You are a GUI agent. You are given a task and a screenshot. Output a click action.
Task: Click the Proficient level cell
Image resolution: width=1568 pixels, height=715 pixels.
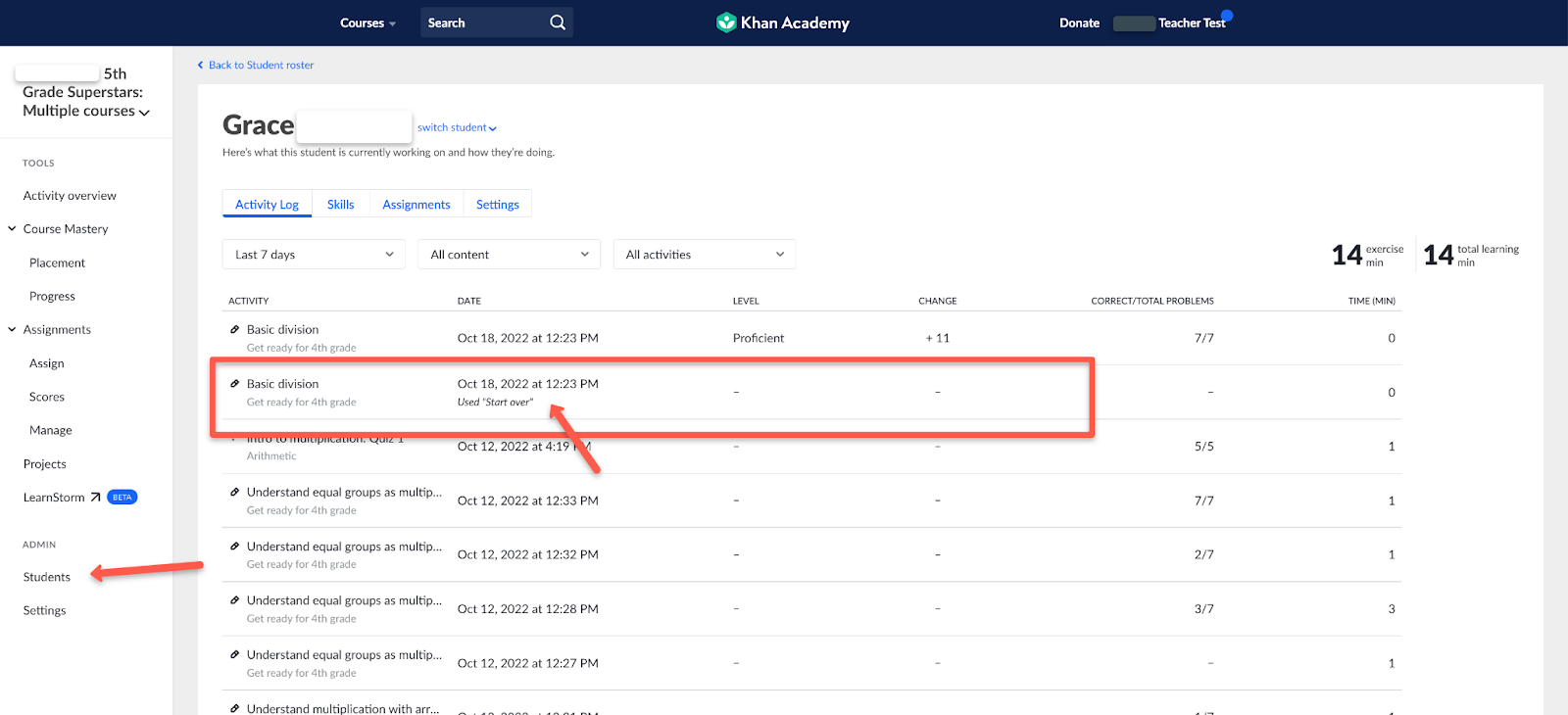(x=759, y=338)
